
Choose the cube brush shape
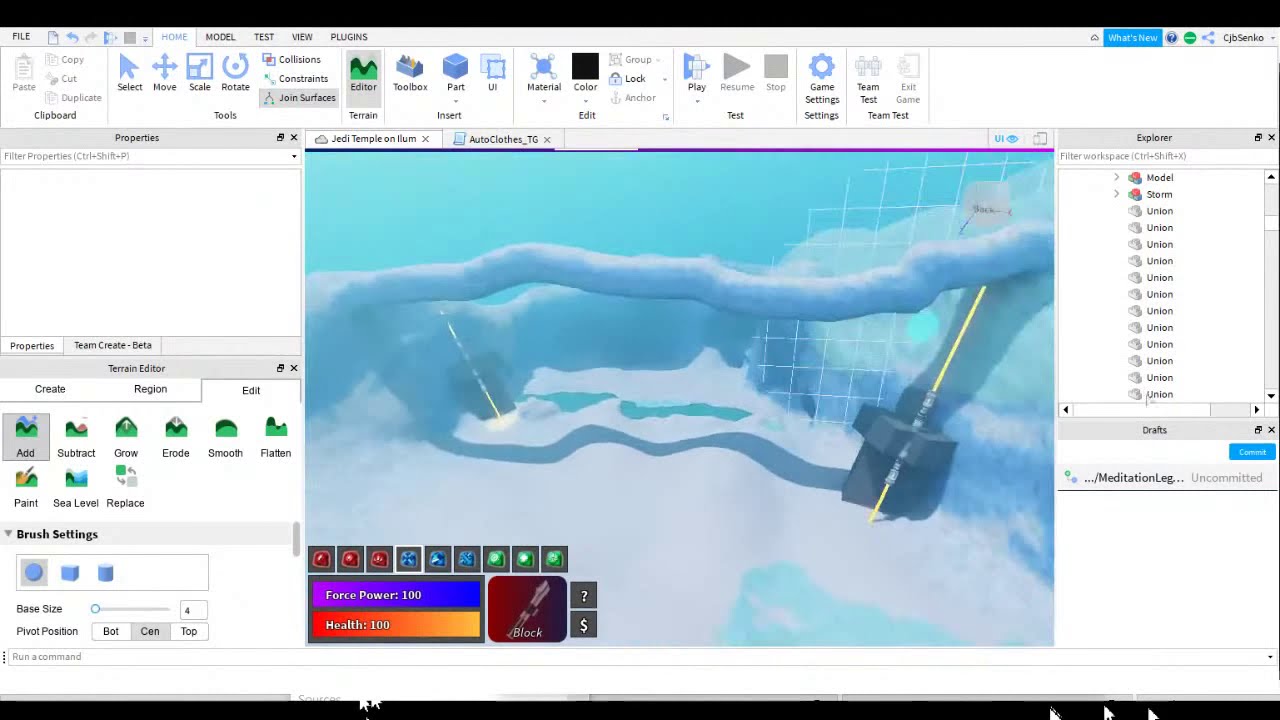click(x=70, y=572)
